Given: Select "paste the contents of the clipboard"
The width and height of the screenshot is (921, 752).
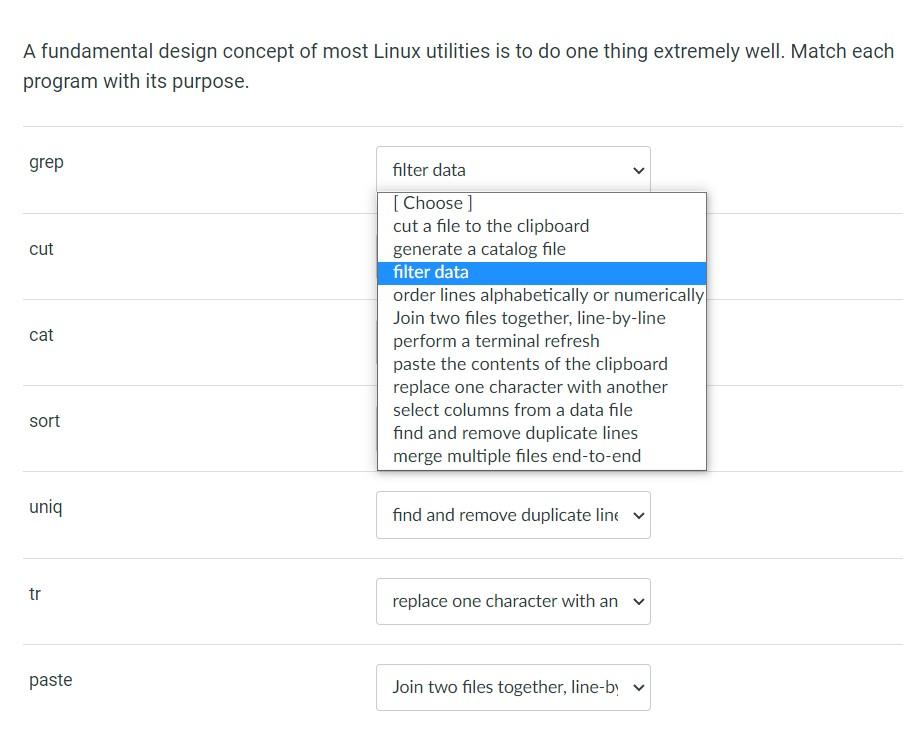Looking at the screenshot, I should (x=530, y=364).
